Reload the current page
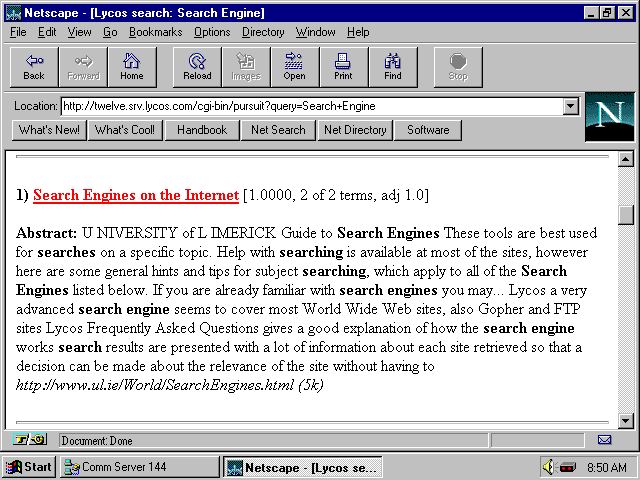This screenshot has height=480, width=640. (x=197, y=66)
